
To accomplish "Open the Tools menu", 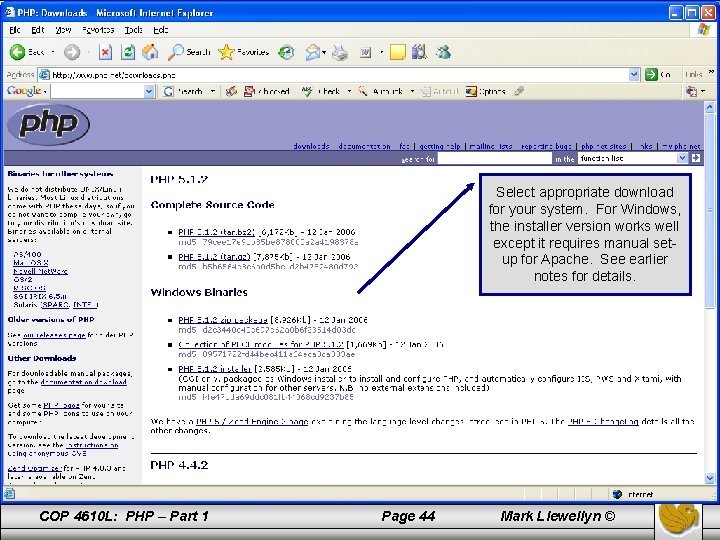I will [x=133, y=30].
